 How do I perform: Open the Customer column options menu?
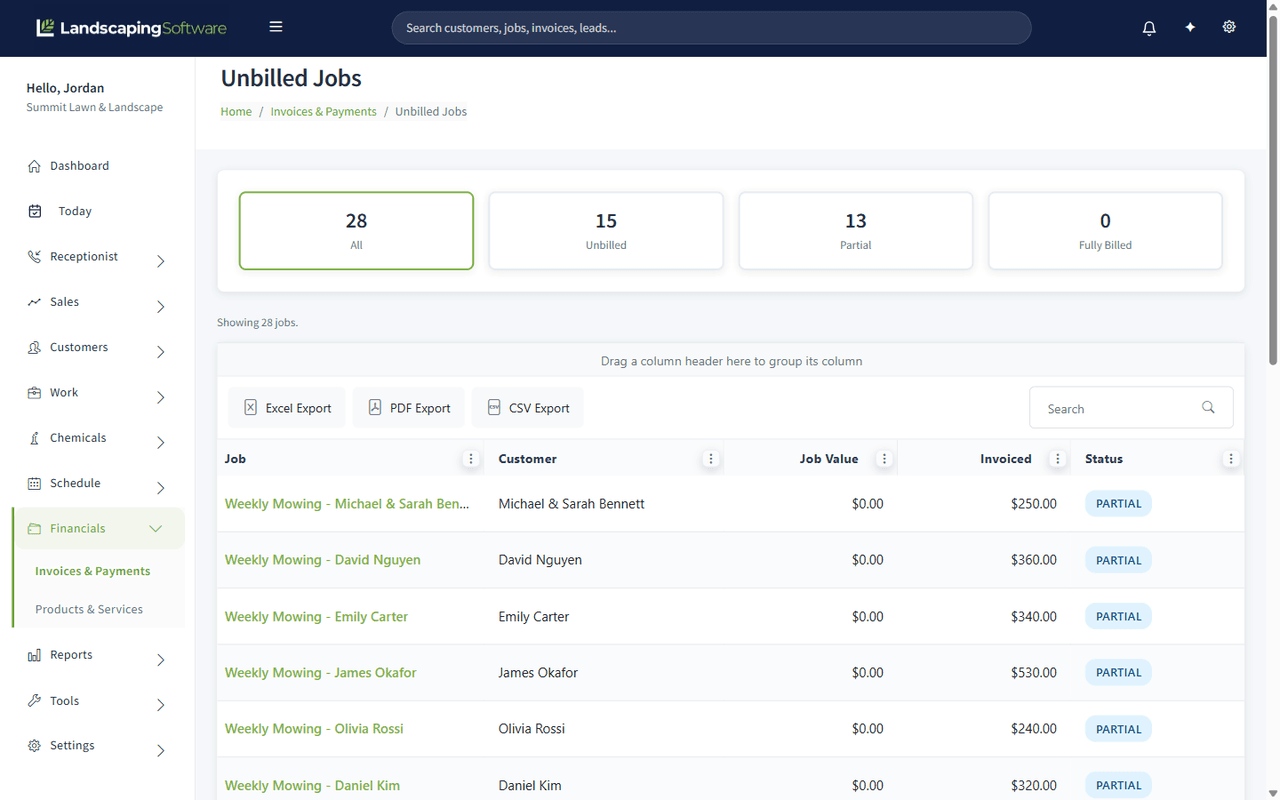(711, 459)
